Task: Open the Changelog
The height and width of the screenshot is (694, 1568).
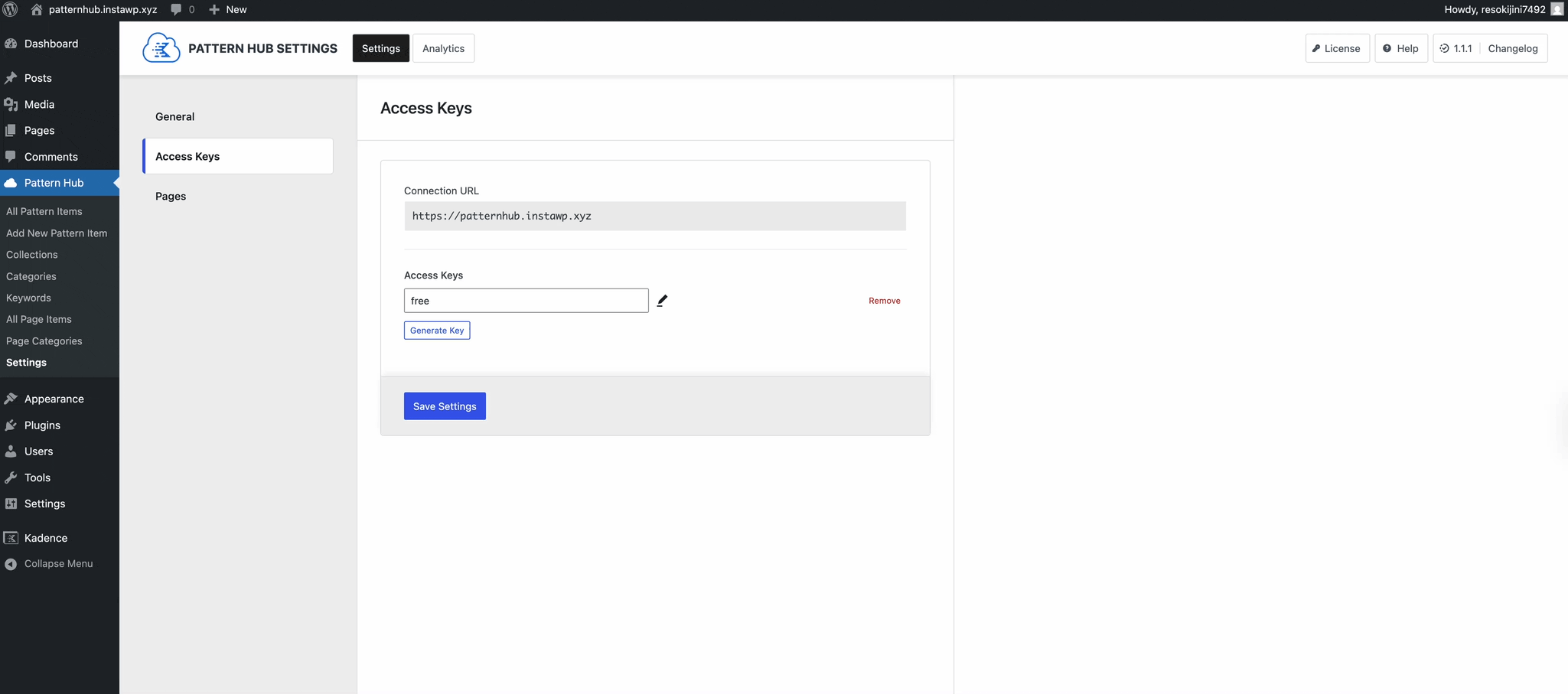Action: (x=1513, y=47)
